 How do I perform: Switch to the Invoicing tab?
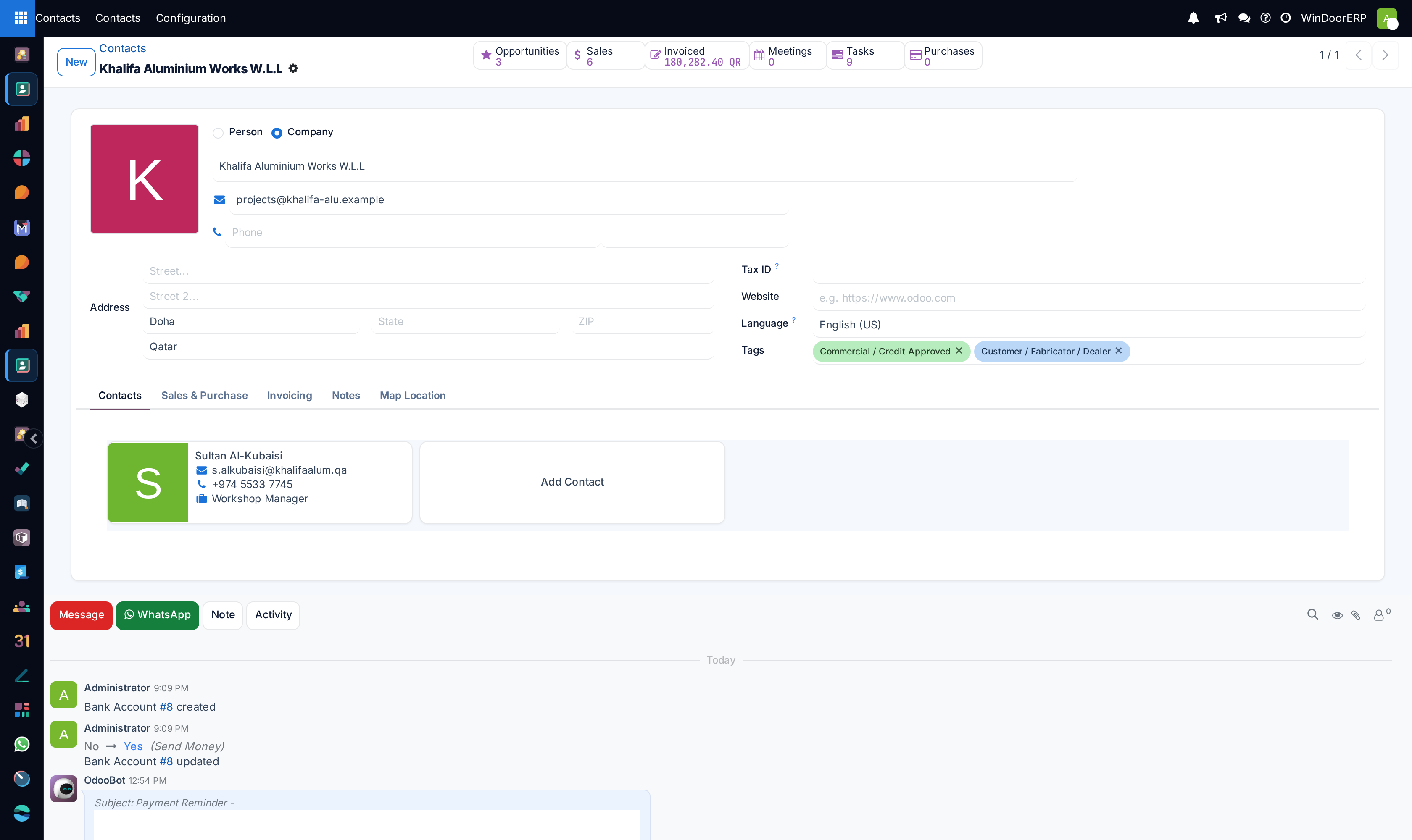click(x=290, y=395)
